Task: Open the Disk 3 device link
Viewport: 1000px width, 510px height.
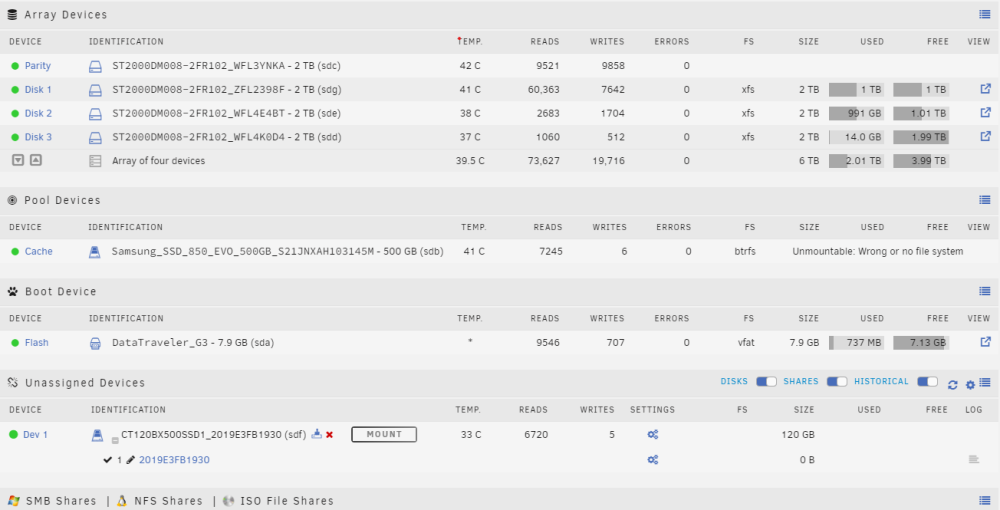Action: [38, 137]
